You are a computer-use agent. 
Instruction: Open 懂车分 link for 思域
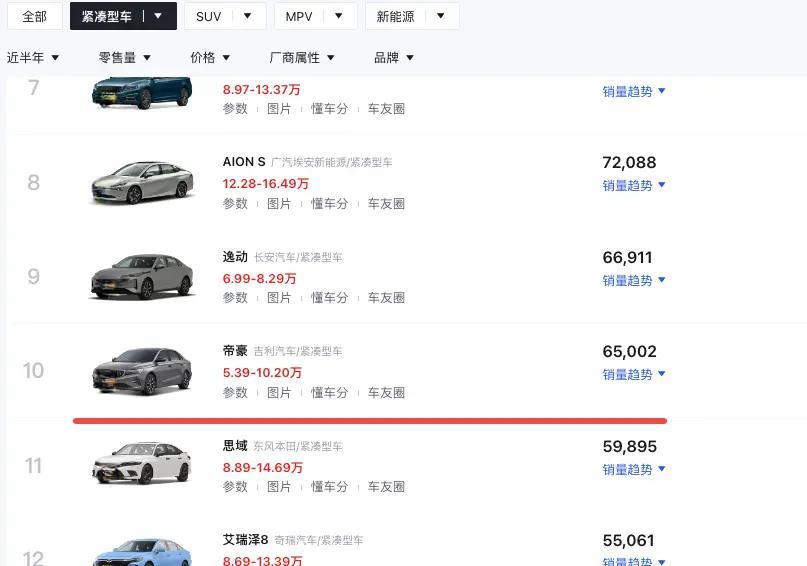click(329, 487)
